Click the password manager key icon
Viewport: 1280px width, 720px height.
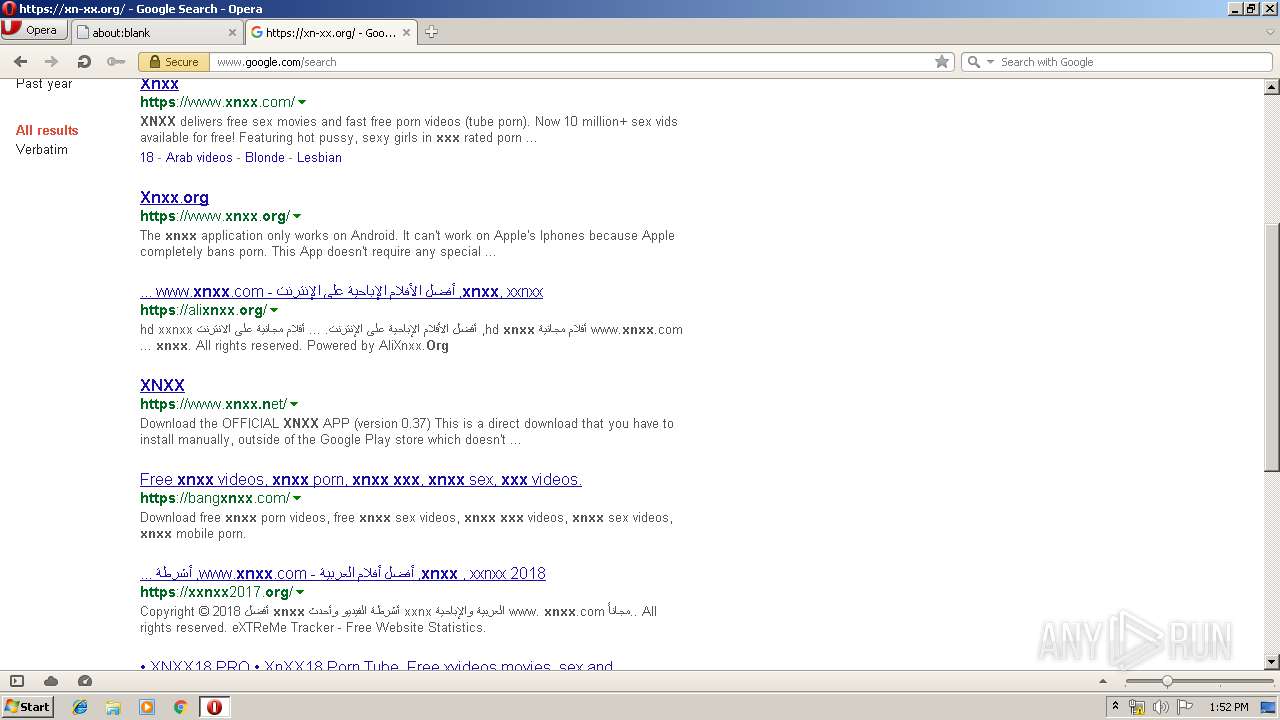[x=116, y=62]
